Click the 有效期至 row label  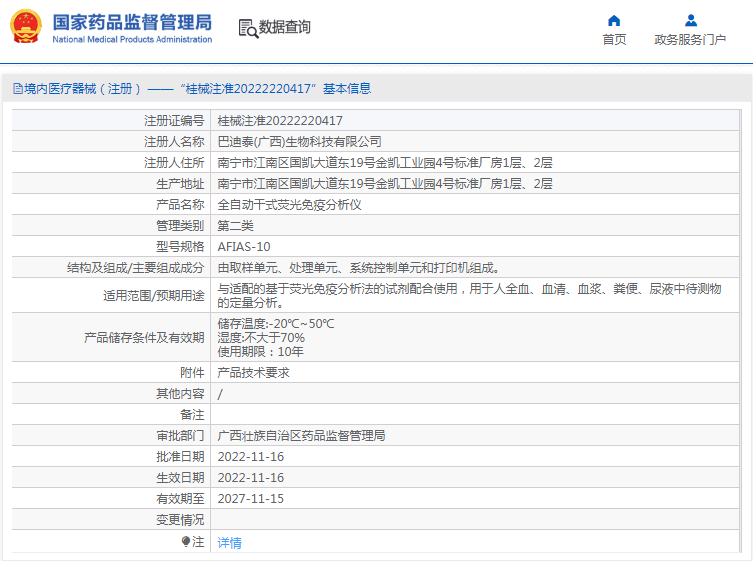(180, 499)
